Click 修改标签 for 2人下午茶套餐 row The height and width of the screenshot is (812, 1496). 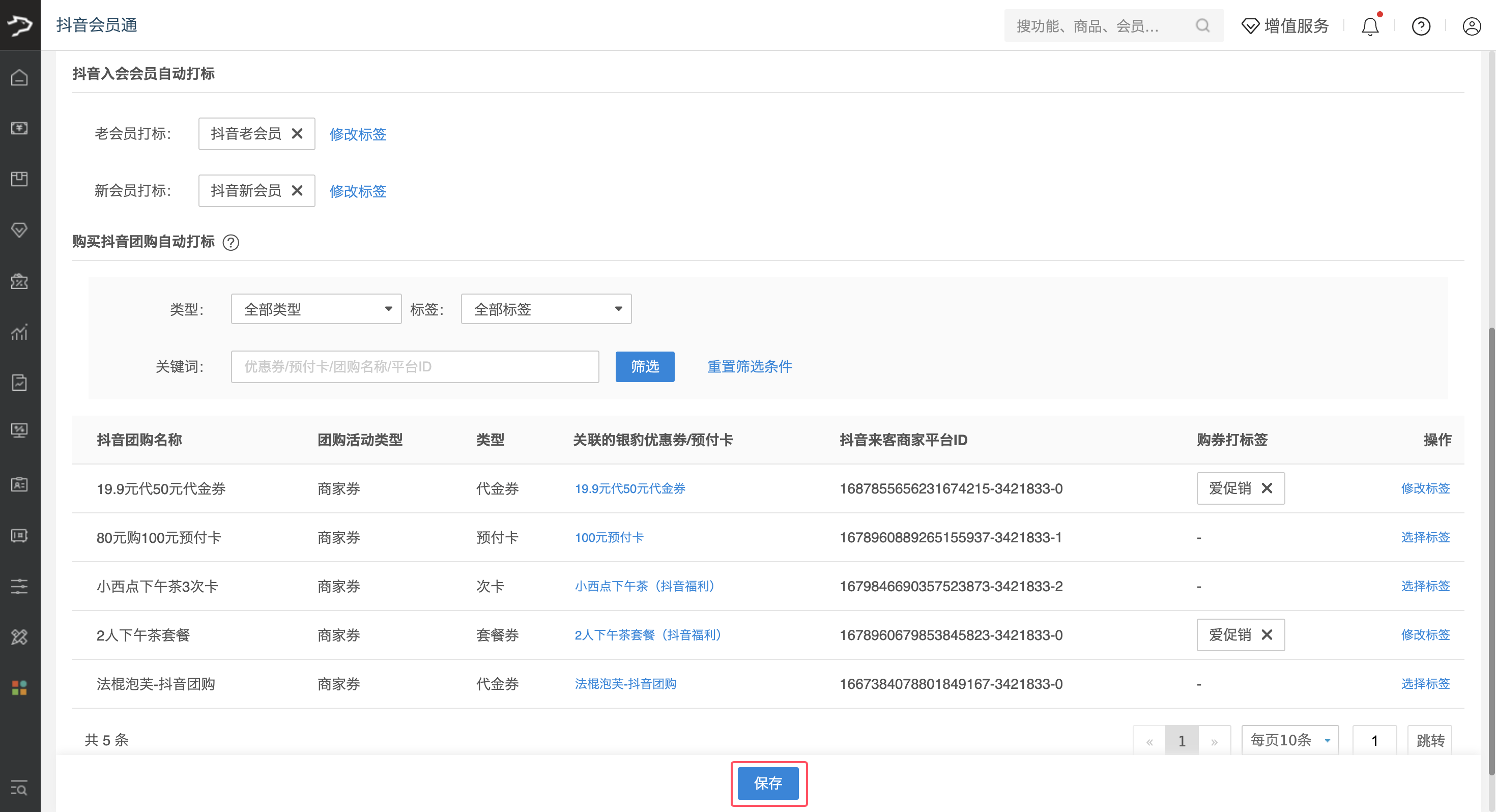tap(1425, 635)
